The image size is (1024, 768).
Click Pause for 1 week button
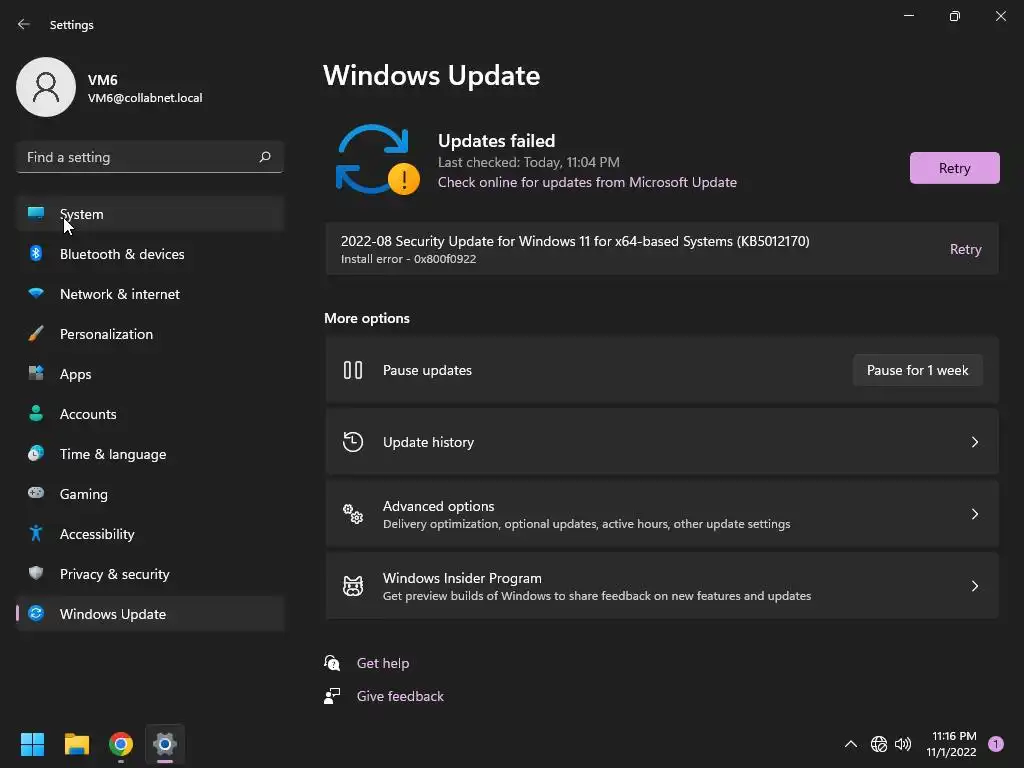point(917,370)
